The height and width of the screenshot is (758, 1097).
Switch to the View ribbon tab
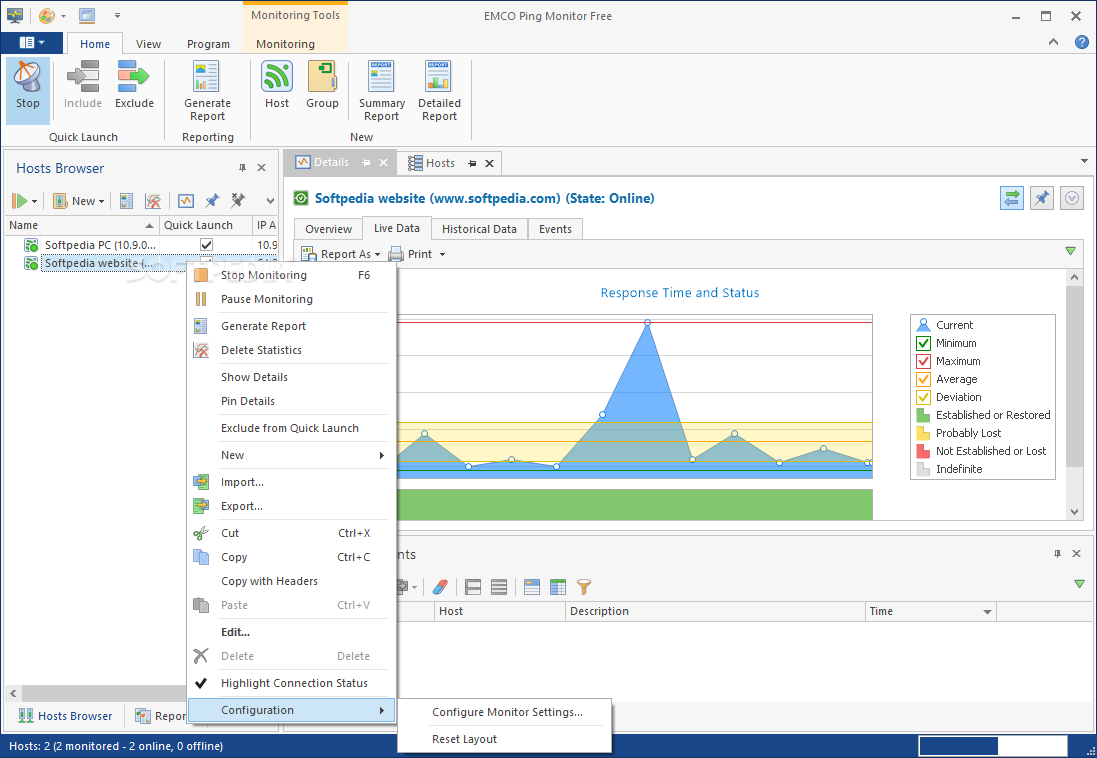tap(148, 43)
